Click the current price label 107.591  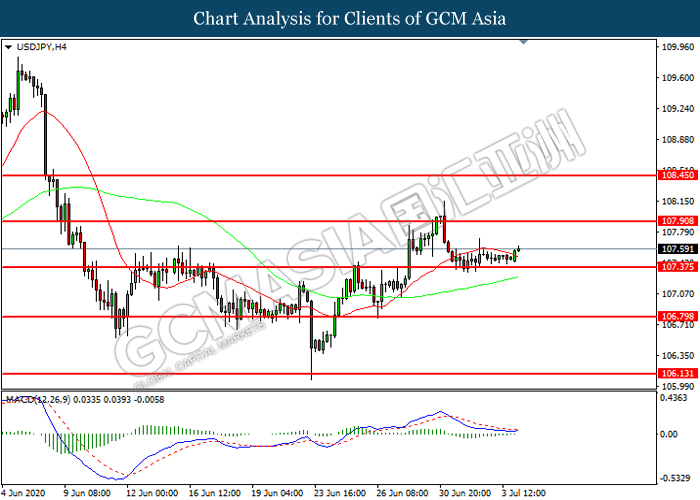677,249
